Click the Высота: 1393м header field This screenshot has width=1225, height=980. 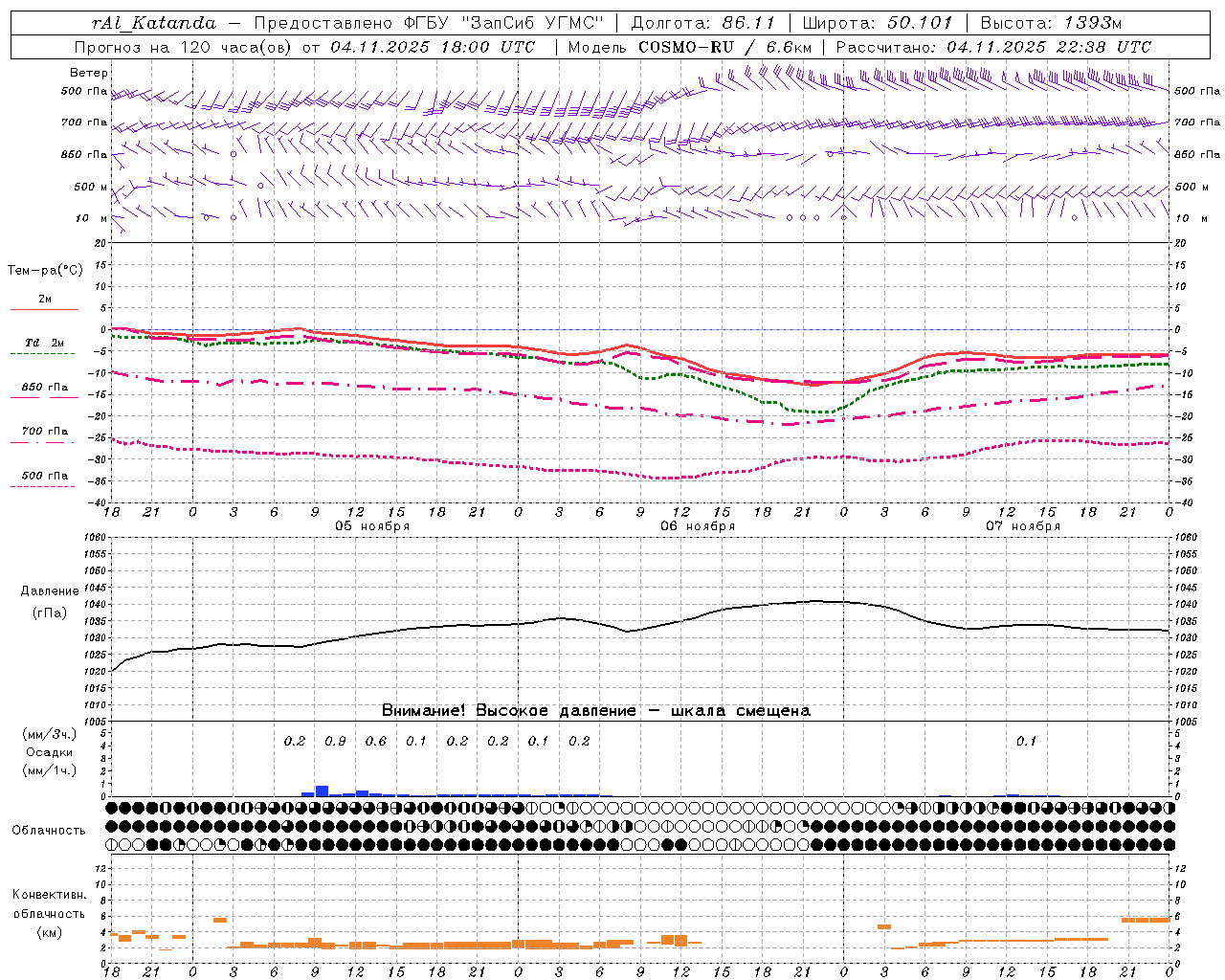[x=1051, y=23]
